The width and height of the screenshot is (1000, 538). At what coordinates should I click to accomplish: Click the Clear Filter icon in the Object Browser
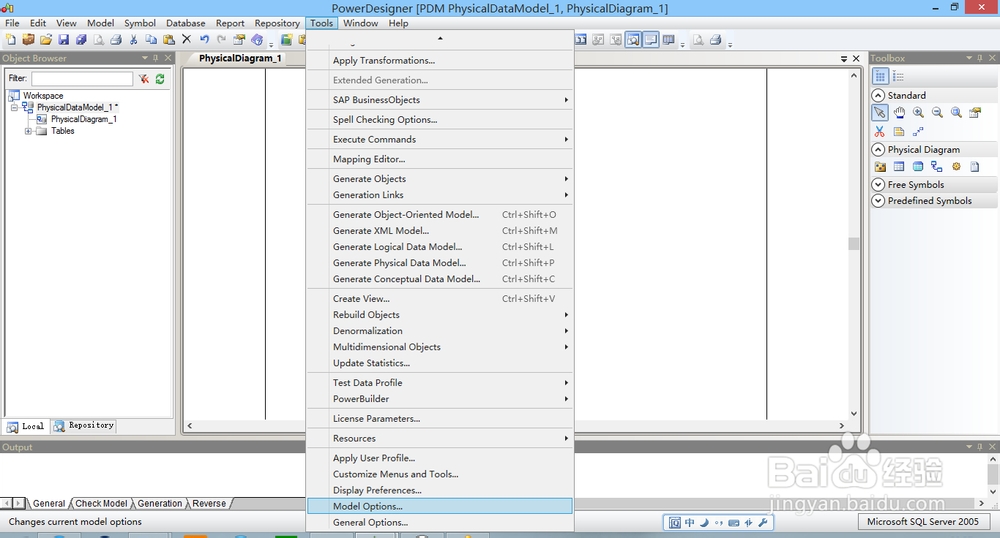[144, 78]
